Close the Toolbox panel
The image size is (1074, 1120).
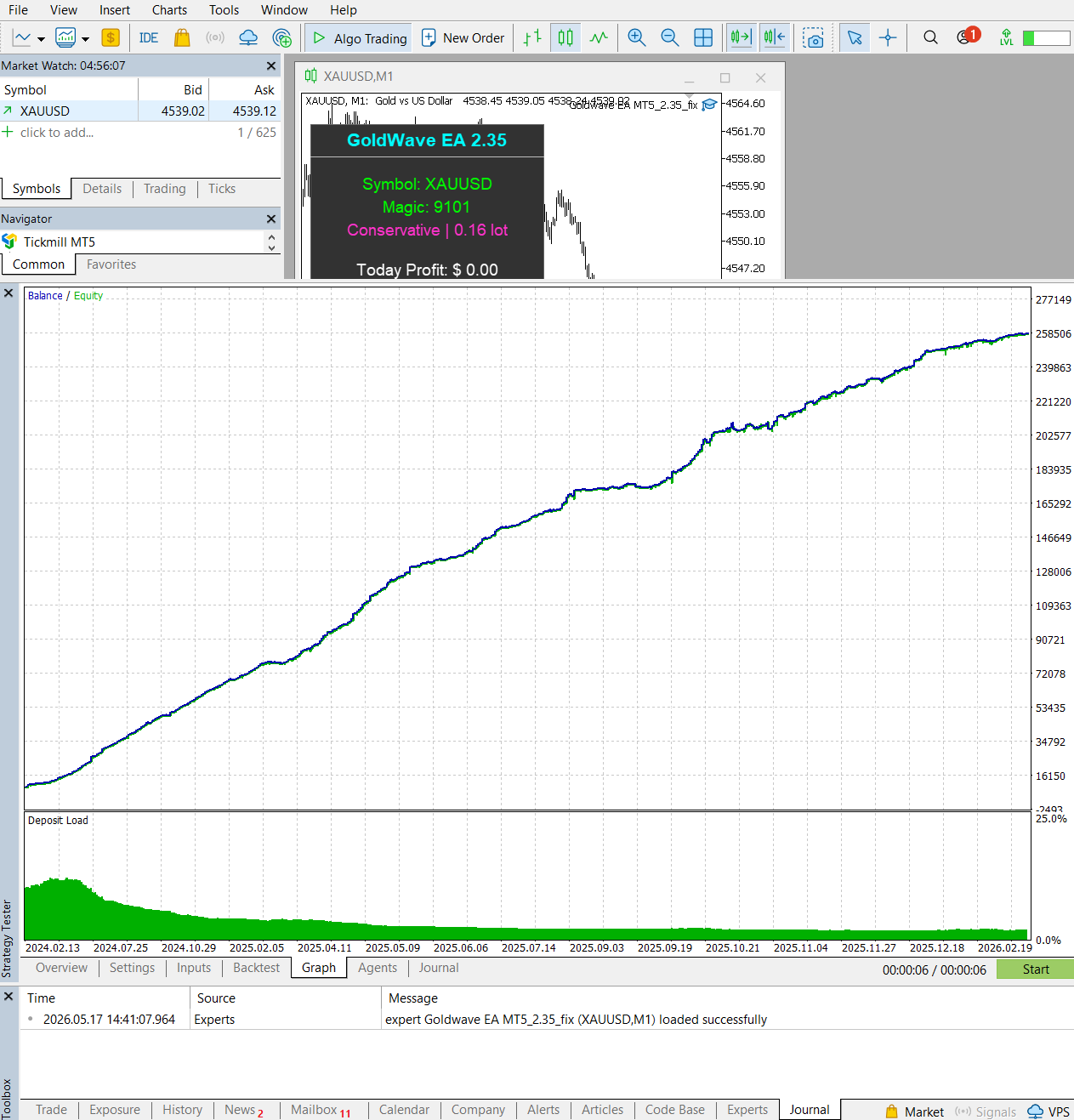coord(9,996)
